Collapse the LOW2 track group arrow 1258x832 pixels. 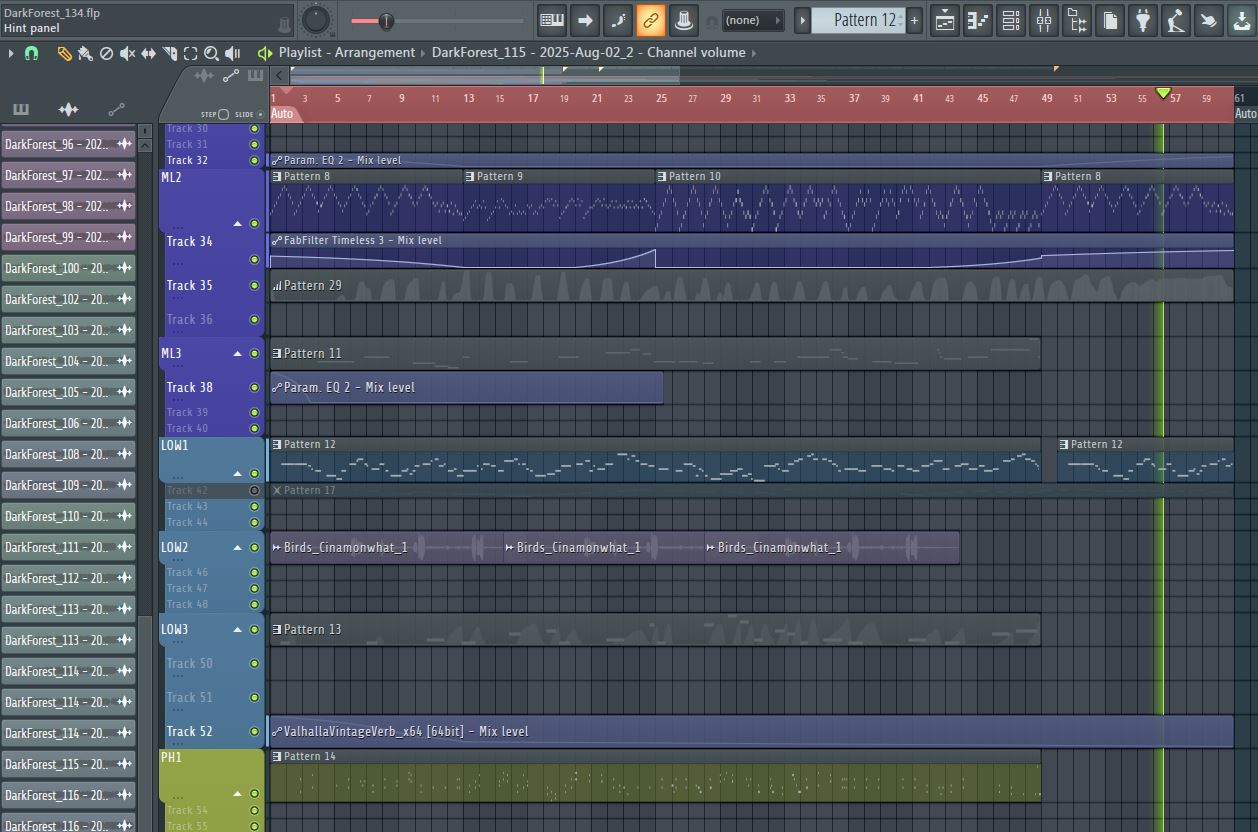tap(238, 548)
